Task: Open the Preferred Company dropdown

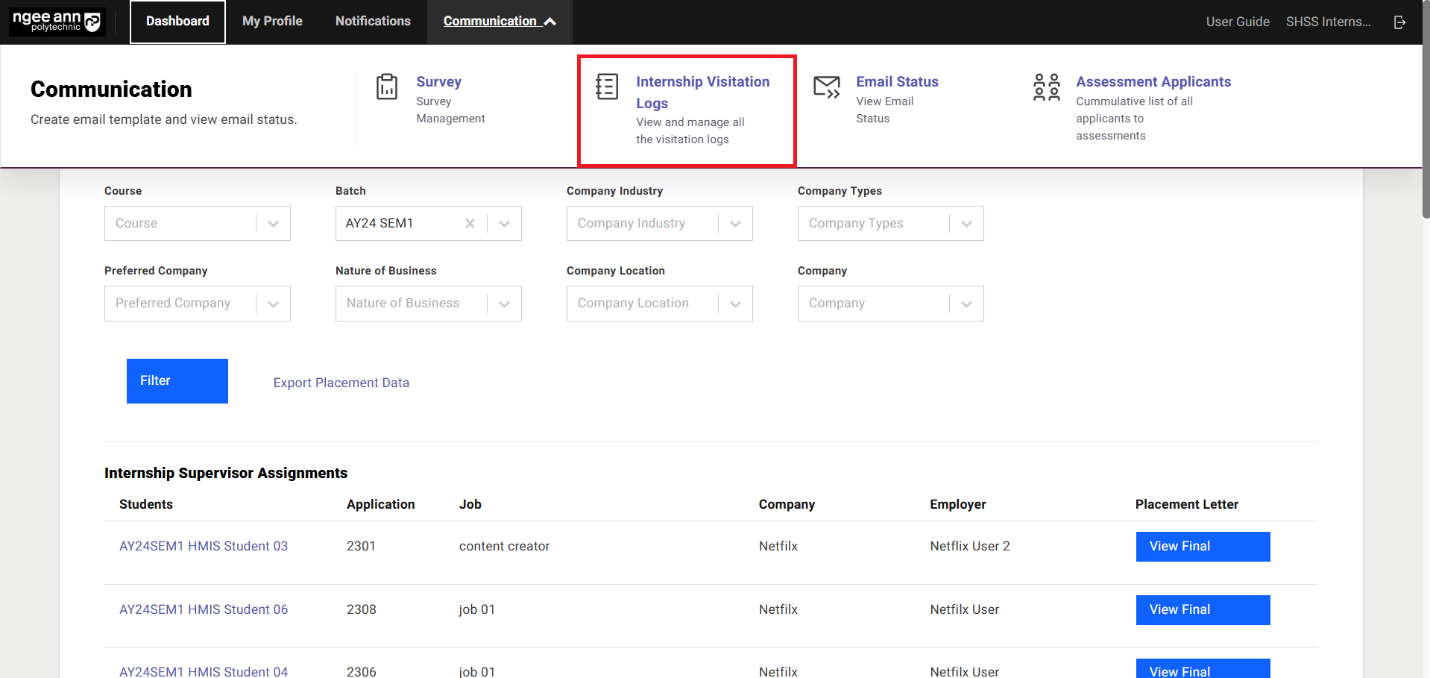Action: click(x=273, y=304)
